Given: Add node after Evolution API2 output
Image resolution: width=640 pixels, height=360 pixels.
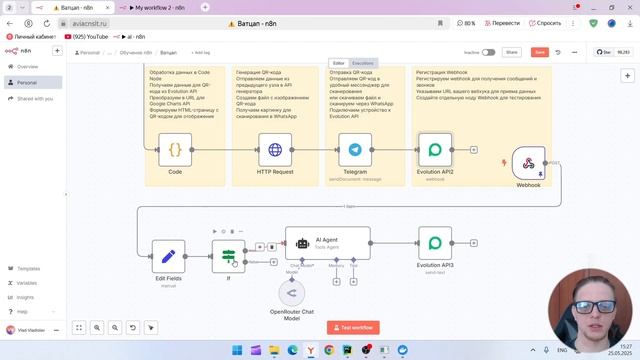Looking at the screenshot, I should point(473,150).
